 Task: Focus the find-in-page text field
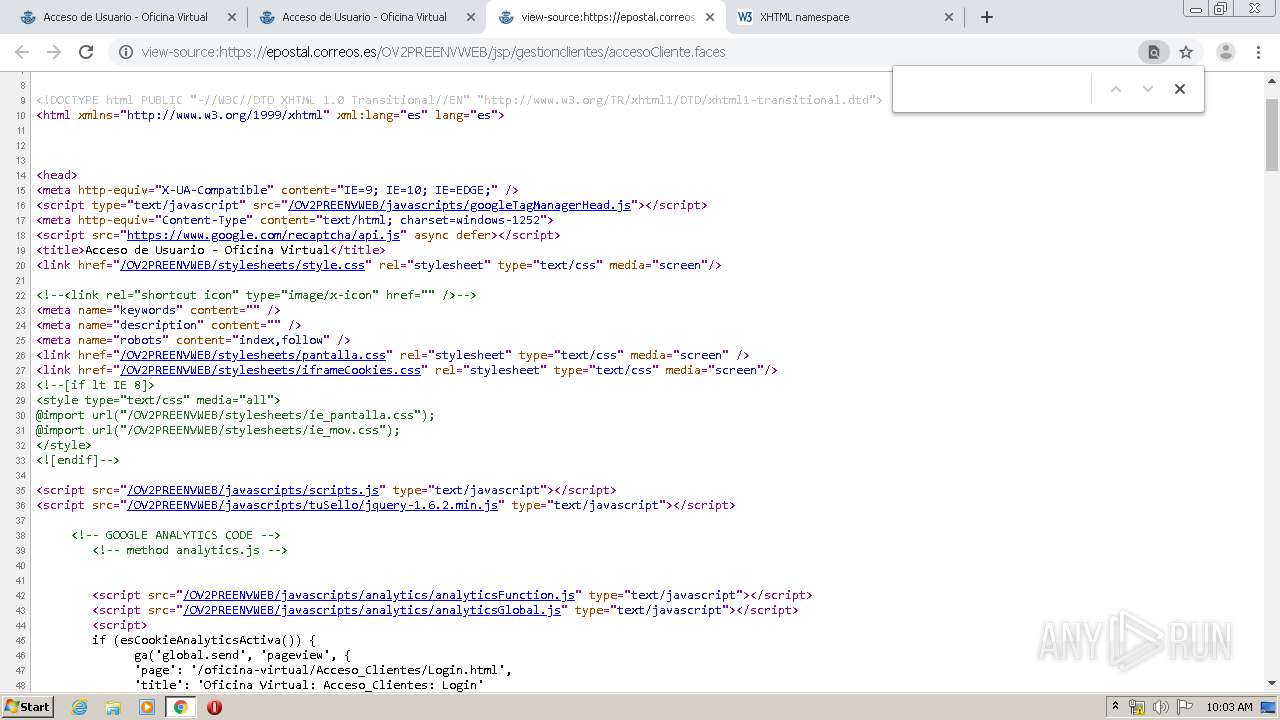pos(992,89)
